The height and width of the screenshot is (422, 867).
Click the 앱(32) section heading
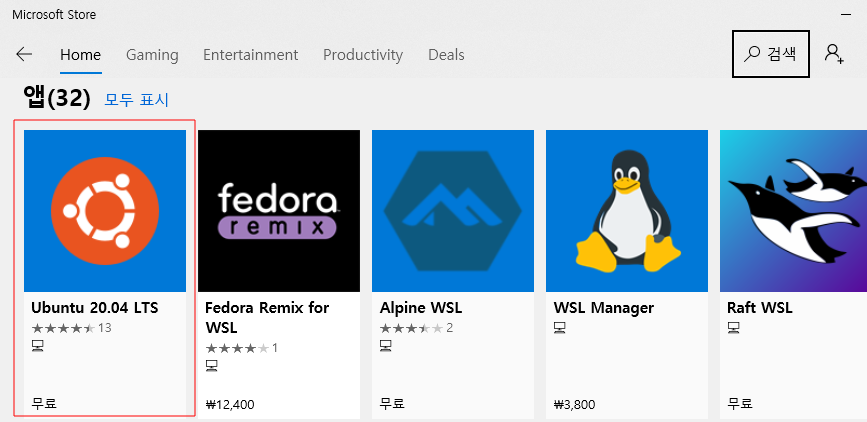[x=56, y=98]
